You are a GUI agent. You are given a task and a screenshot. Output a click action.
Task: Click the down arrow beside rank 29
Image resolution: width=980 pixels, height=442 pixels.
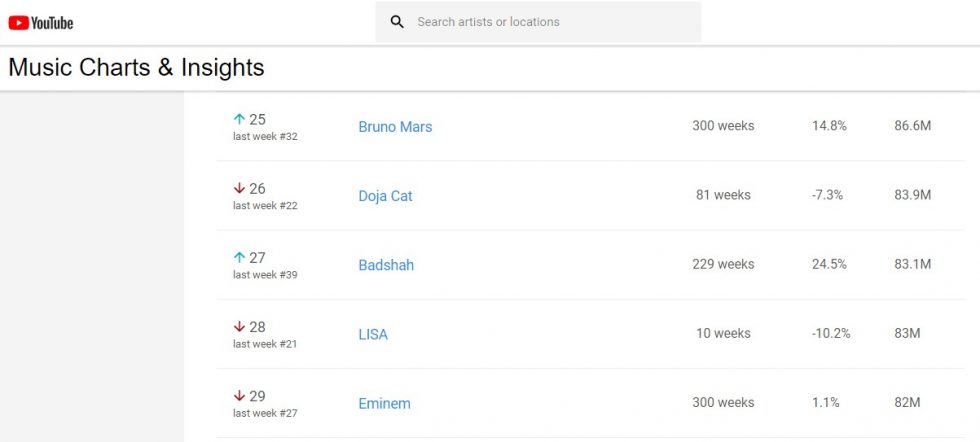(239, 396)
